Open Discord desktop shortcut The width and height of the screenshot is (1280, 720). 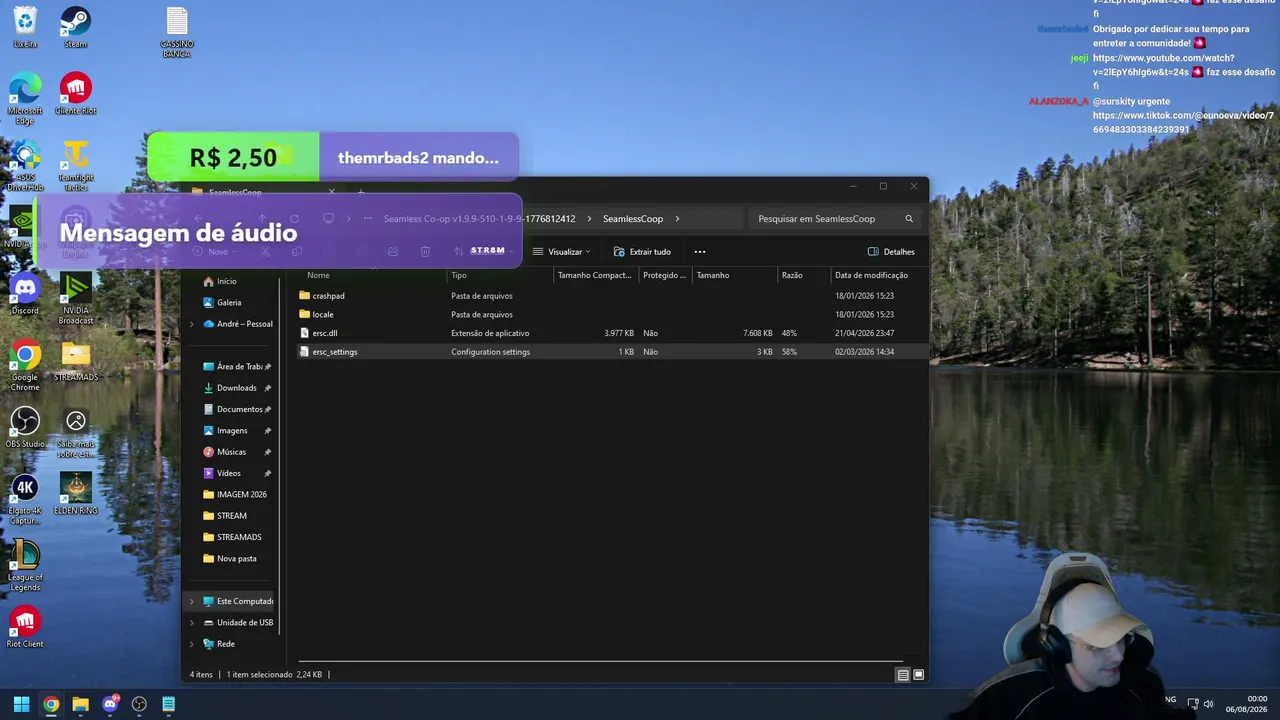[25, 294]
